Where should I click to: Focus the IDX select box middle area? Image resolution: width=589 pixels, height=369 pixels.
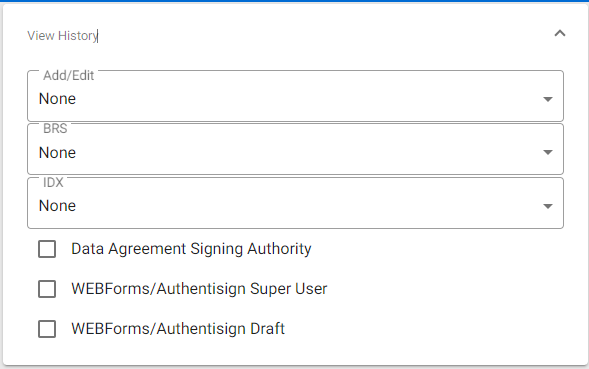295,203
